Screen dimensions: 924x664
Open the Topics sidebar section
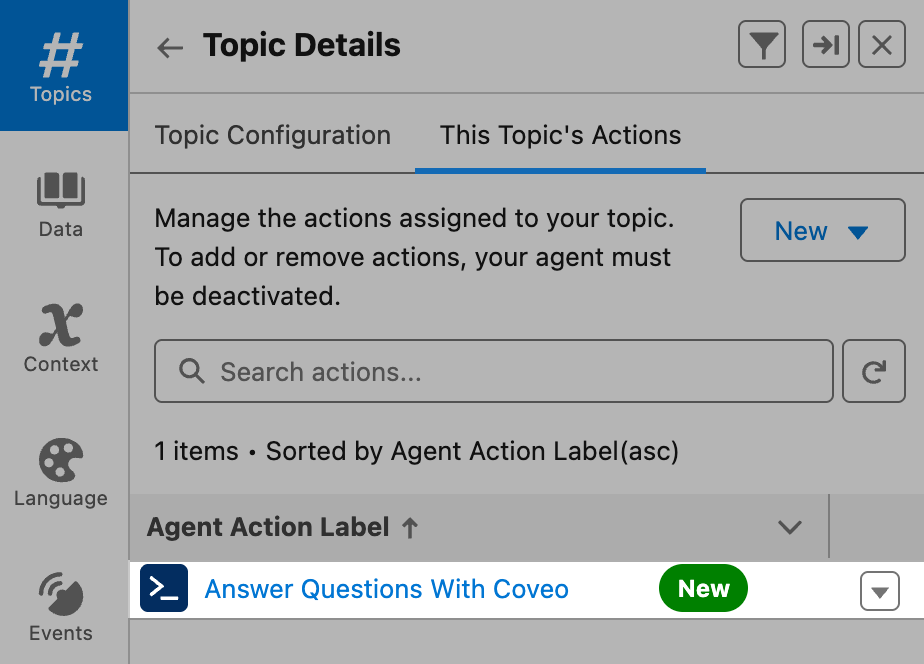point(61,66)
